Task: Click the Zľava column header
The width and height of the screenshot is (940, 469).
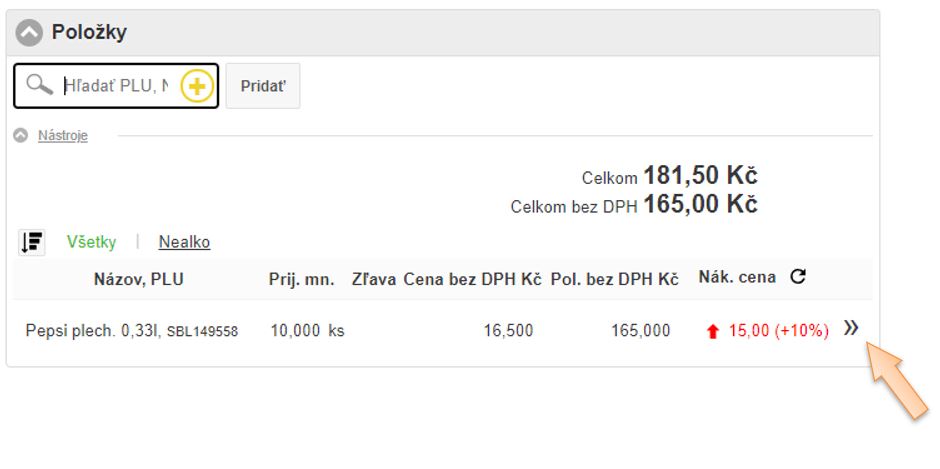Action: 374,279
